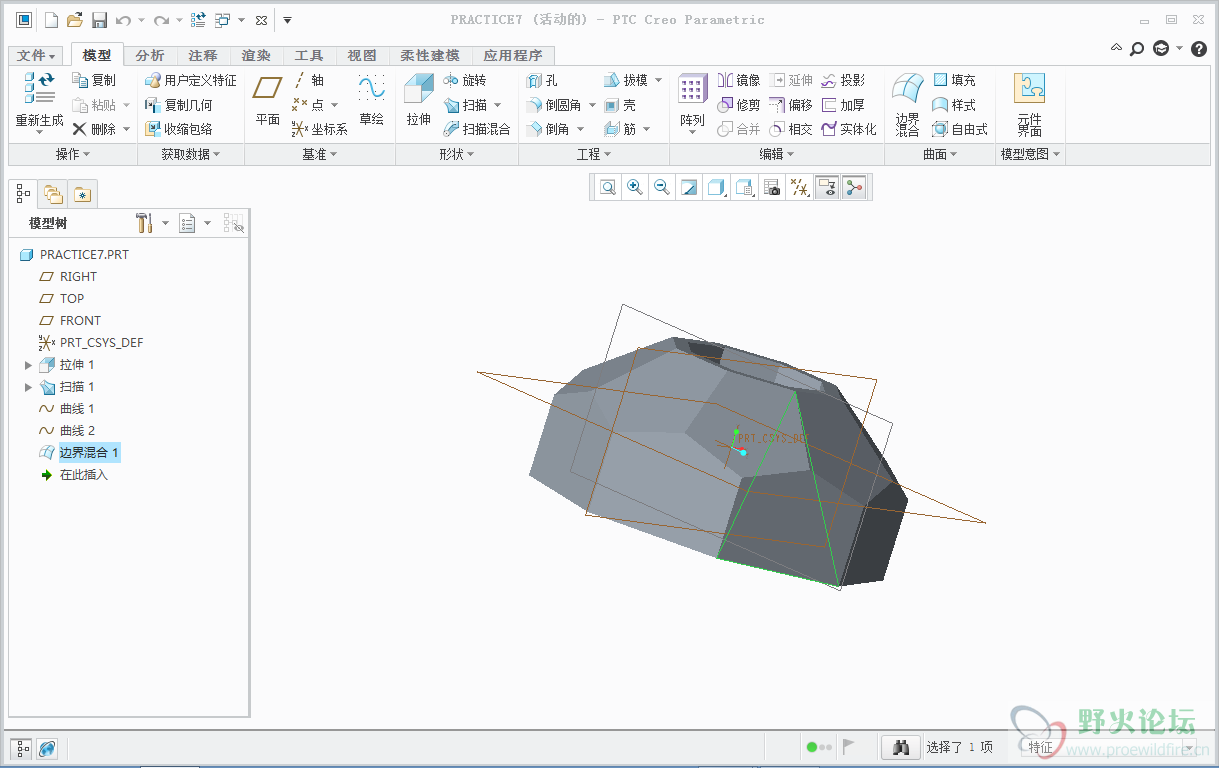This screenshot has height=768, width=1219.
Task: Click the Refit zoom icon in view toolbar
Action: (x=607, y=187)
